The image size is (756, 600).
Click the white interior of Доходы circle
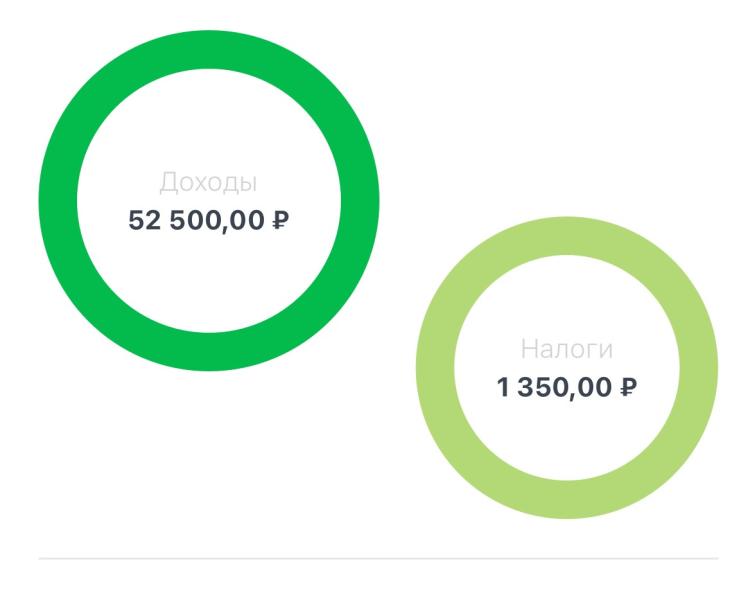click(x=209, y=275)
